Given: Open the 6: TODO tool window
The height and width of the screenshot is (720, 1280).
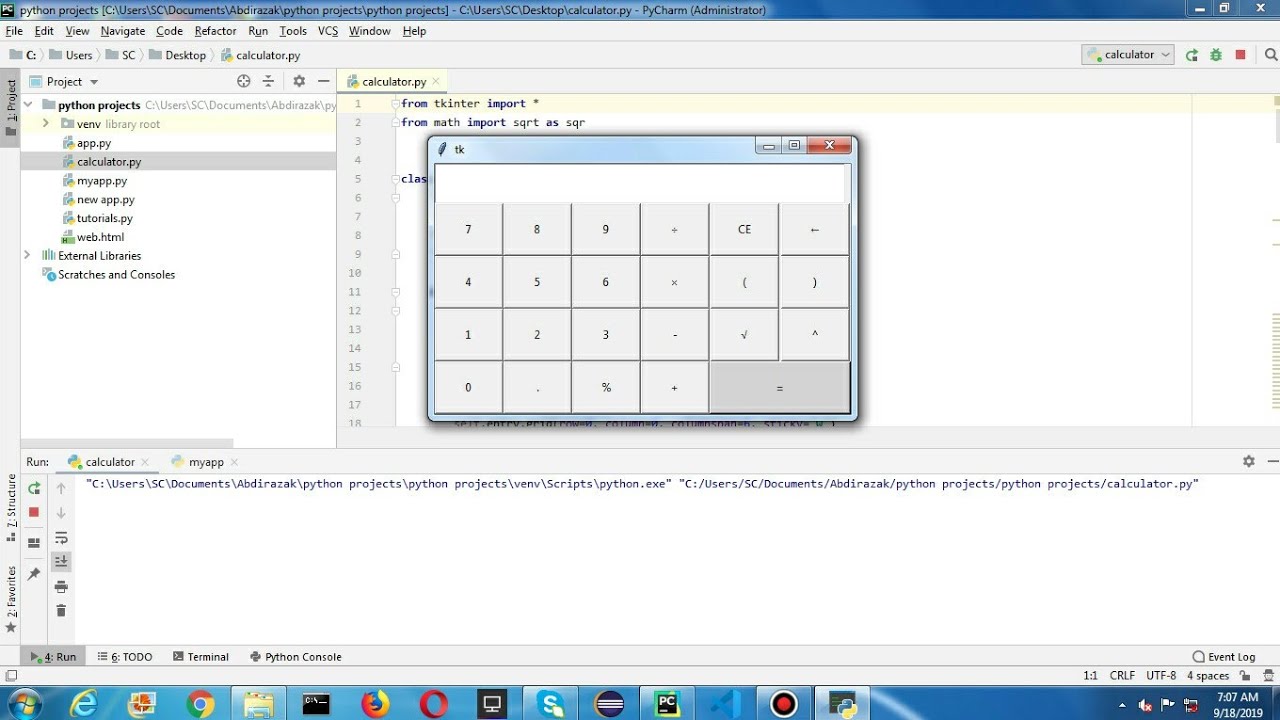Looking at the screenshot, I should coord(125,657).
